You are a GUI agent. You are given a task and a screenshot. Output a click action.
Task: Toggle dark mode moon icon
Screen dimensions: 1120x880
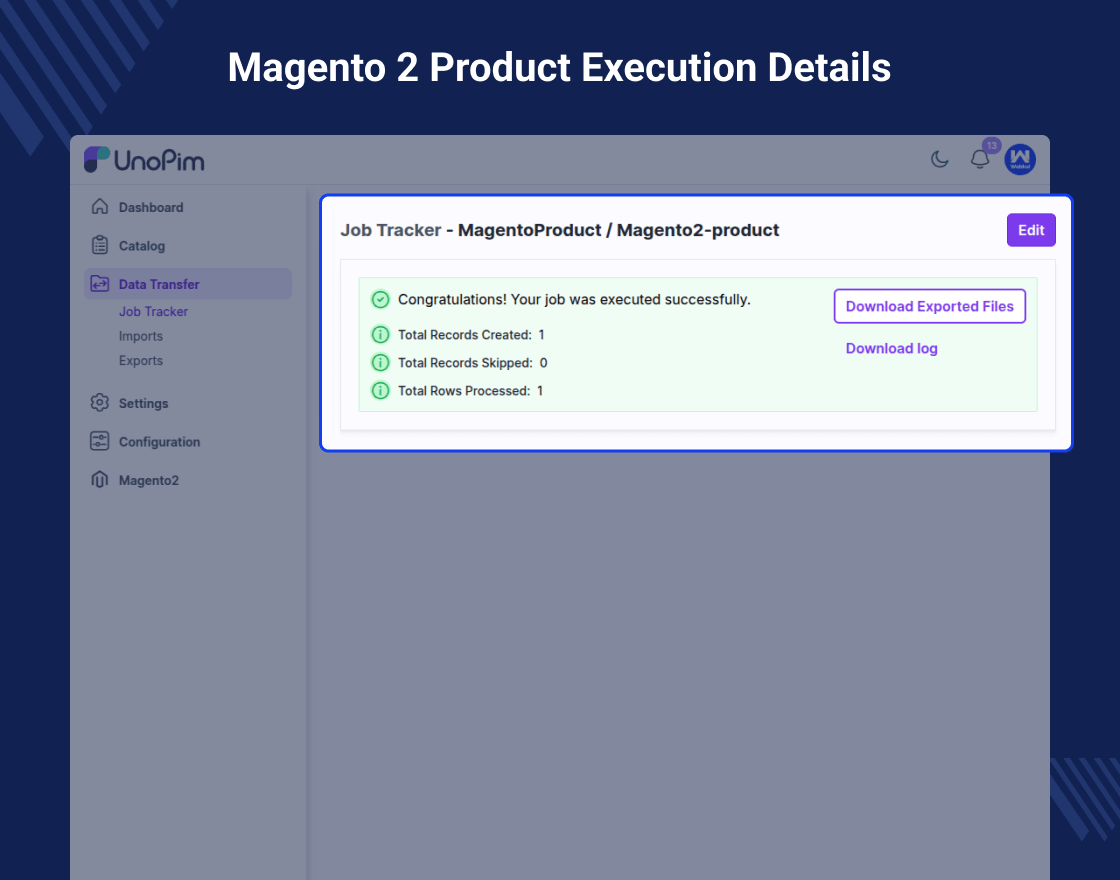pyautogui.click(x=939, y=159)
